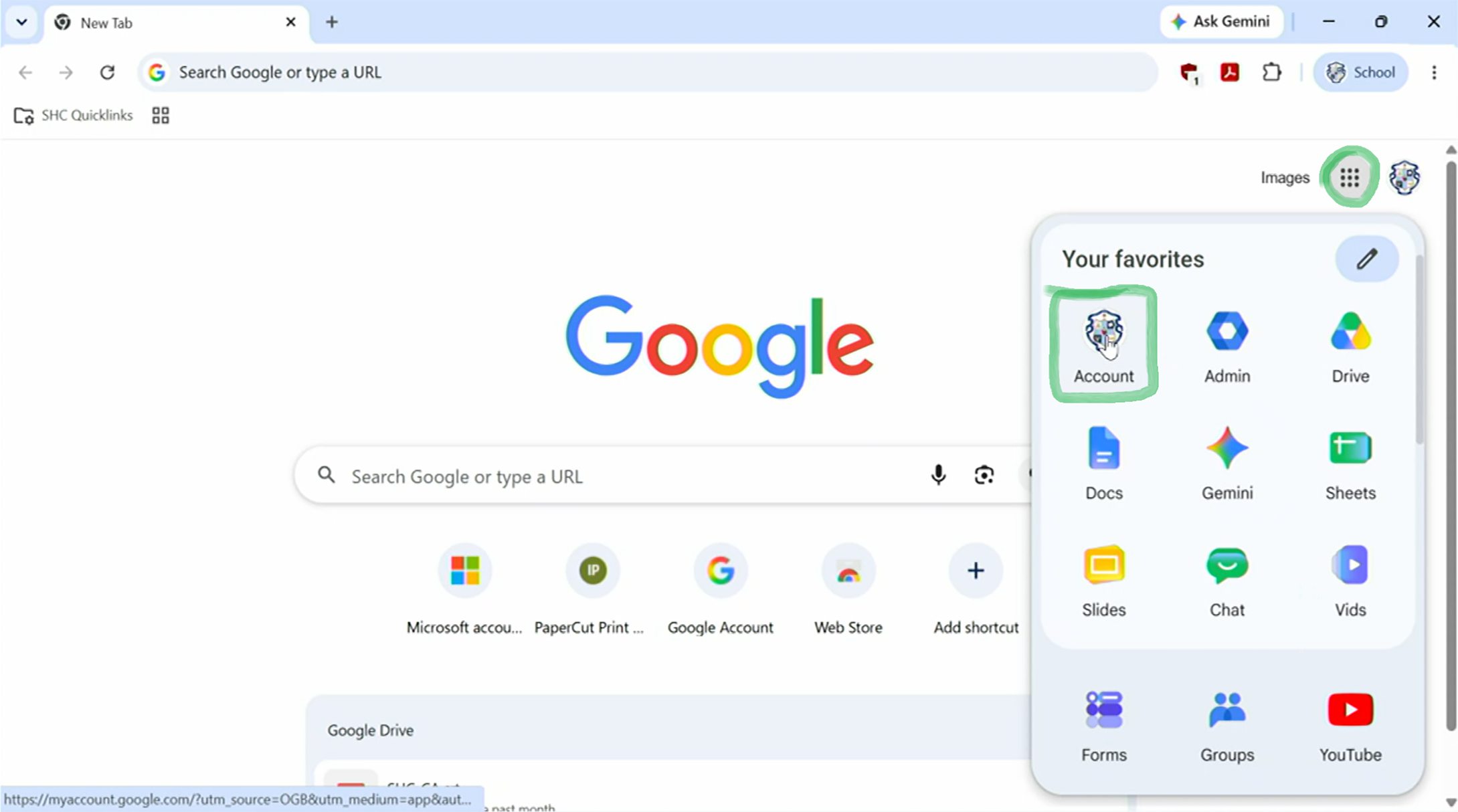Start a voice search with the microphone
The height and width of the screenshot is (812, 1458).
pyautogui.click(x=938, y=475)
